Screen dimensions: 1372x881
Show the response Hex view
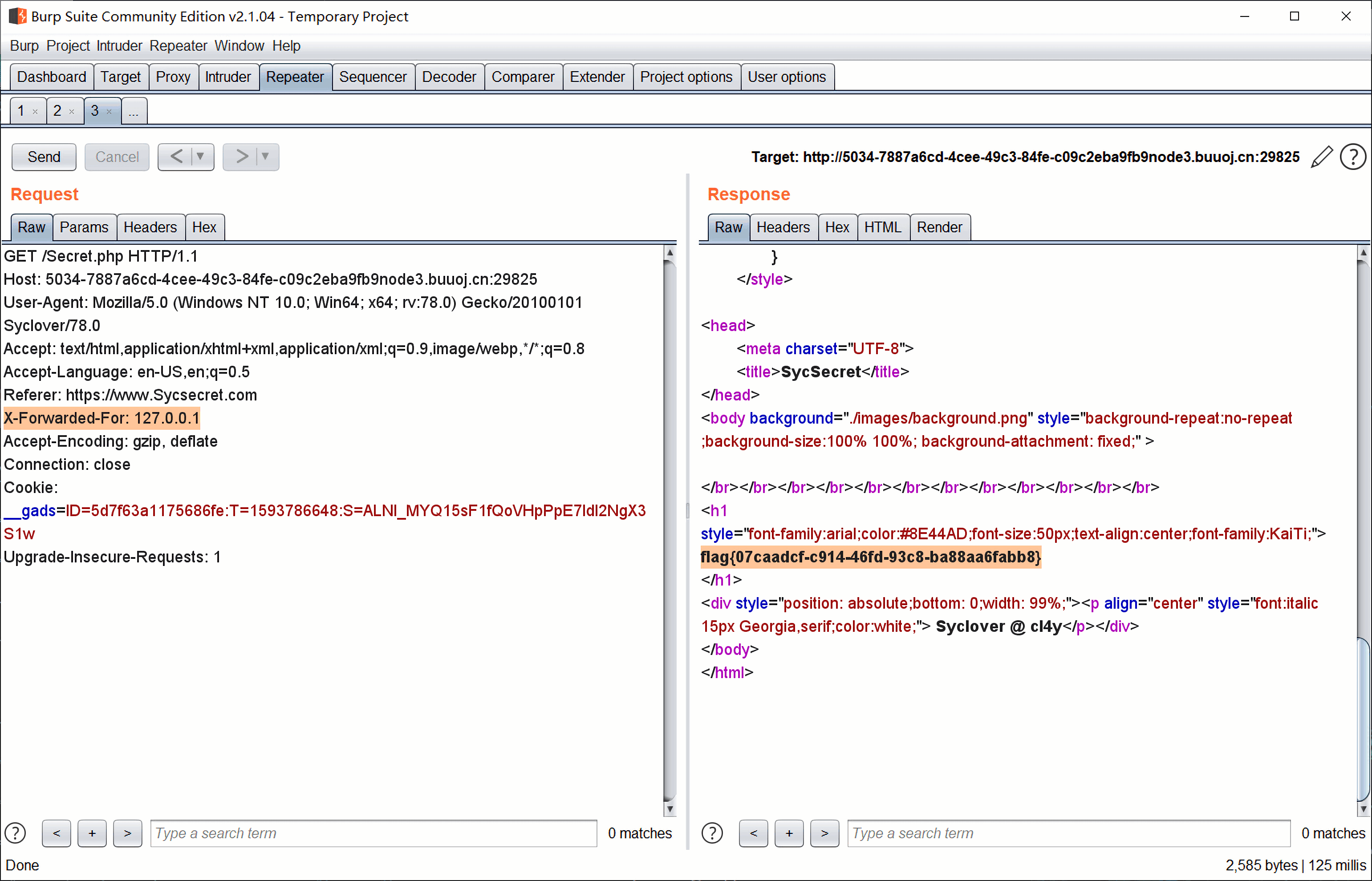pos(837,228)
